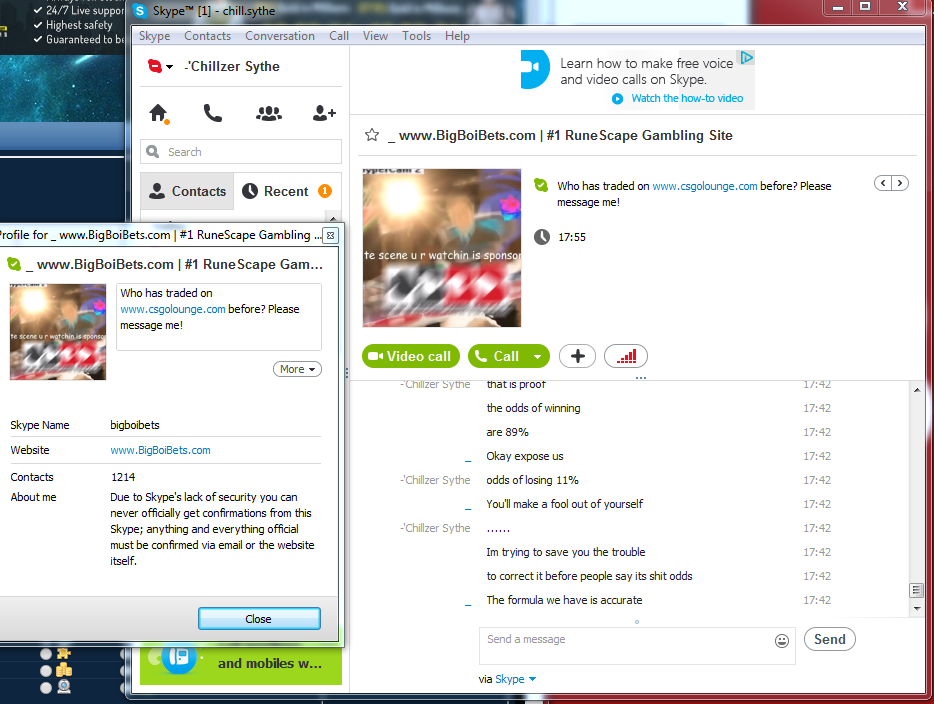
Task: Show previous mood message with left arrow
Action: (x=883, y=183)
